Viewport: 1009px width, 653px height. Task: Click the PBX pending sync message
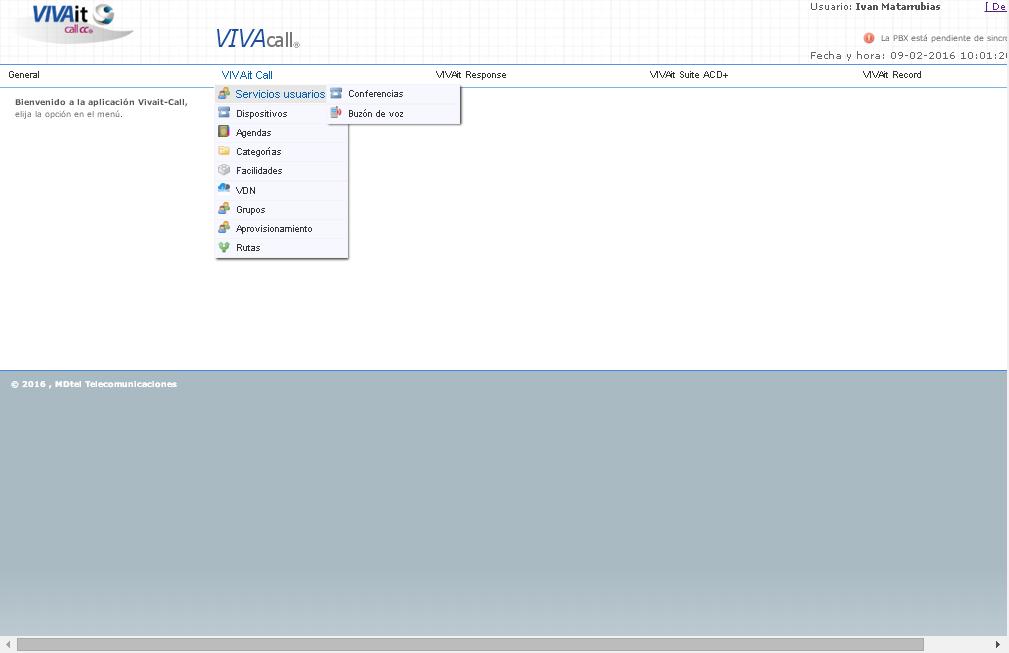944,38
